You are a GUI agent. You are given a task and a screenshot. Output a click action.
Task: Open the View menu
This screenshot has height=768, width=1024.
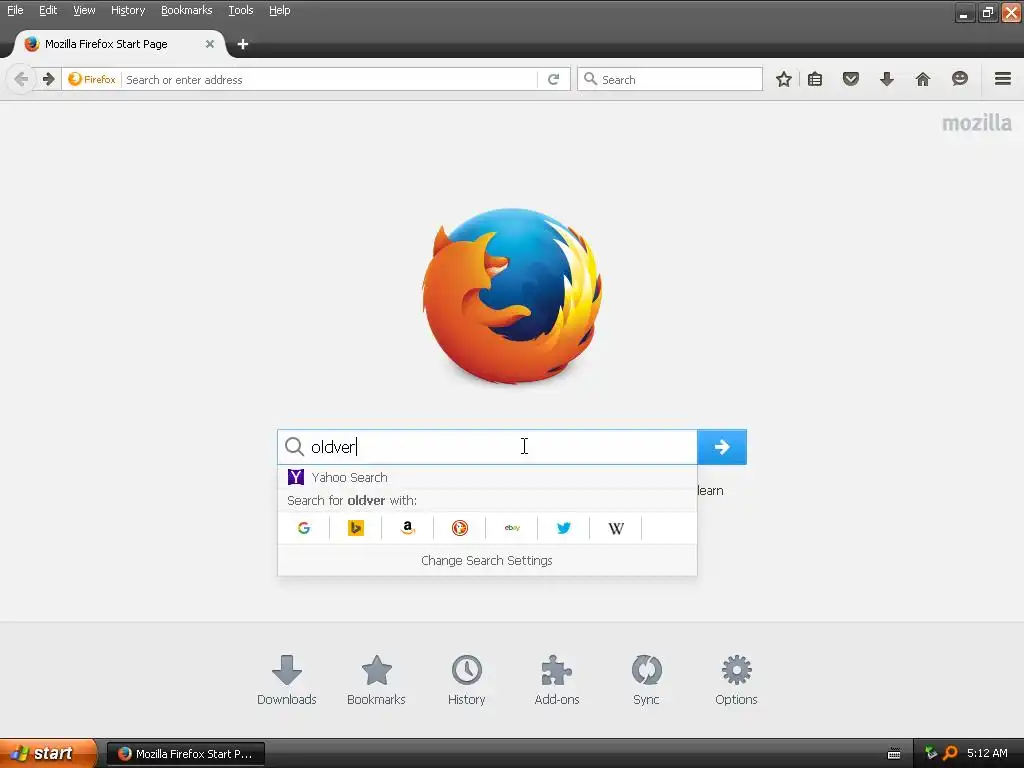pos(84,10)
